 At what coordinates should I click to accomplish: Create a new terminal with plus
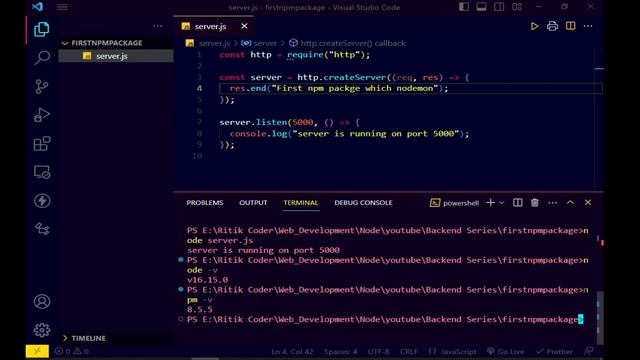point(490,203)
